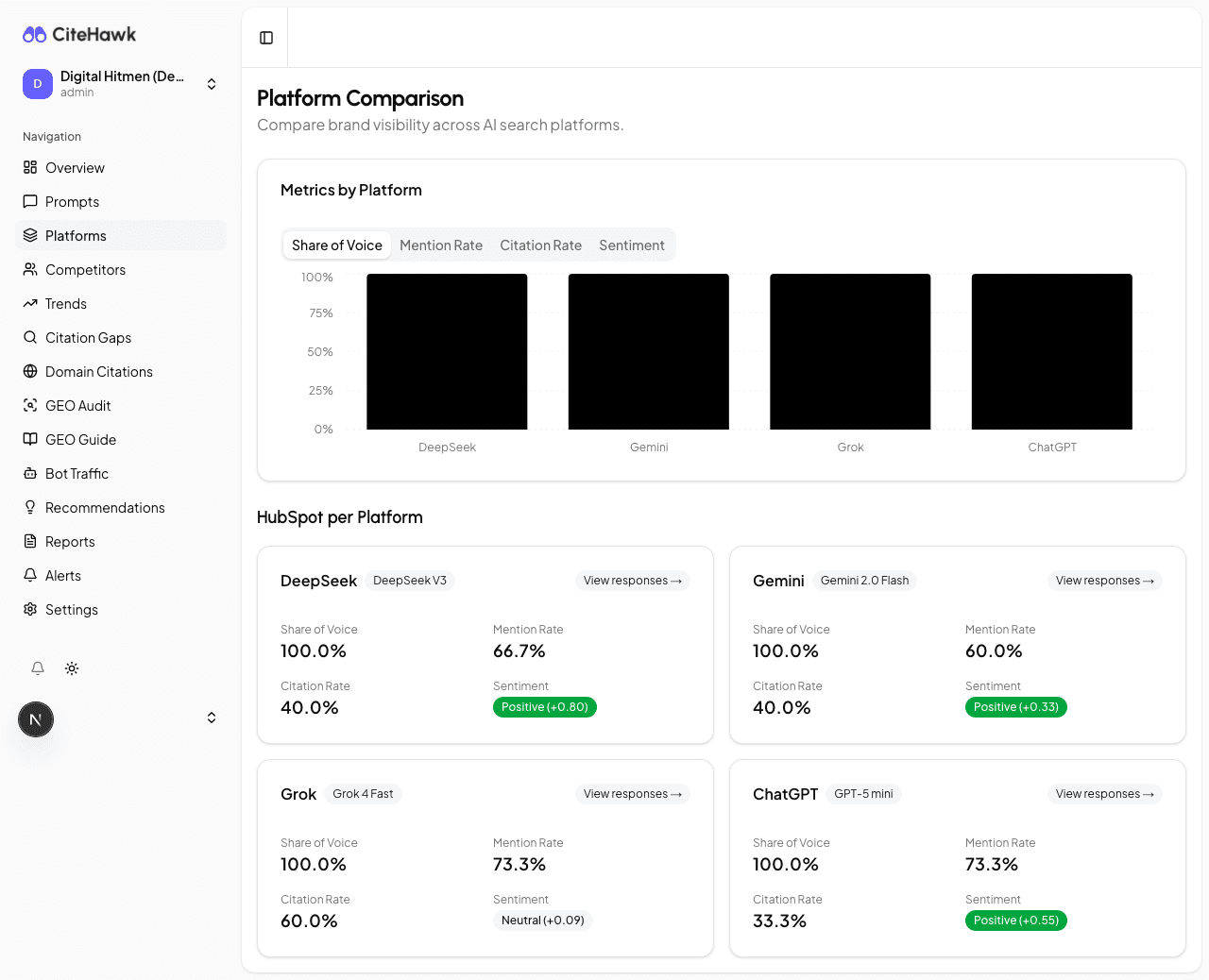Expand the Digital Hitmen workspace switcher
1209x980 pixels.
[x=212, y=83]
